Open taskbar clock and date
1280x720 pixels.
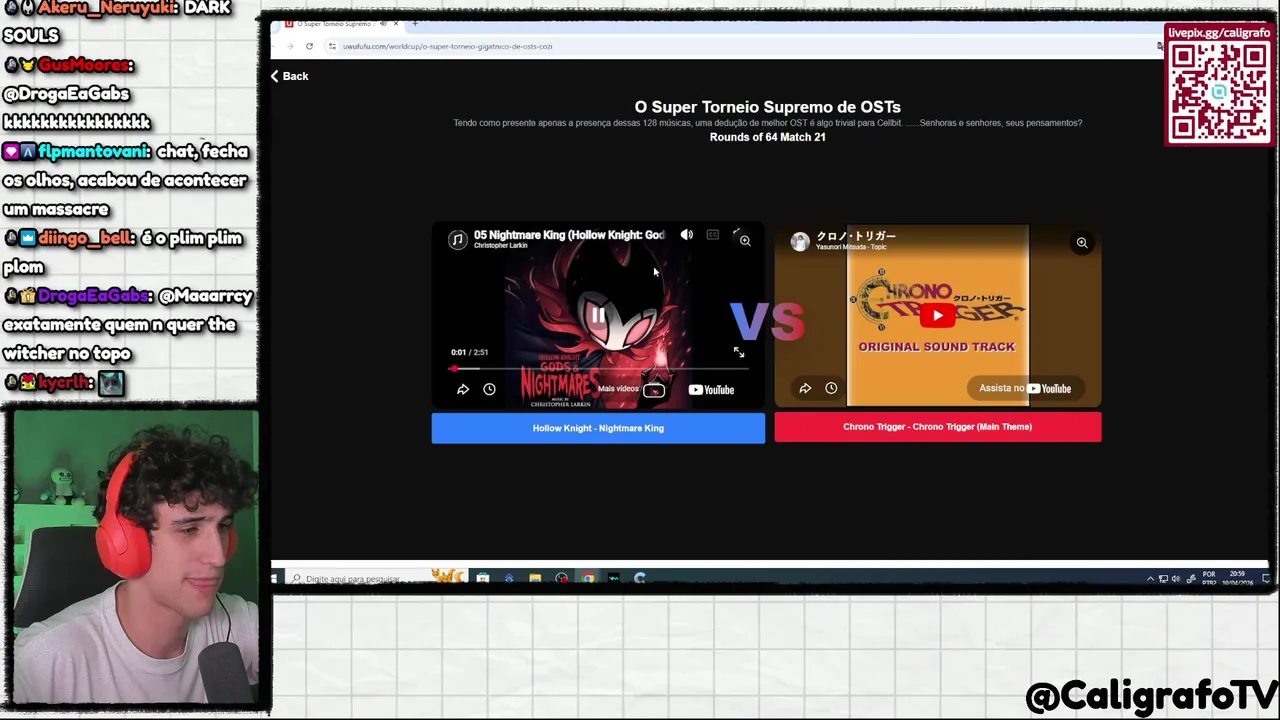coord(1240,578)
